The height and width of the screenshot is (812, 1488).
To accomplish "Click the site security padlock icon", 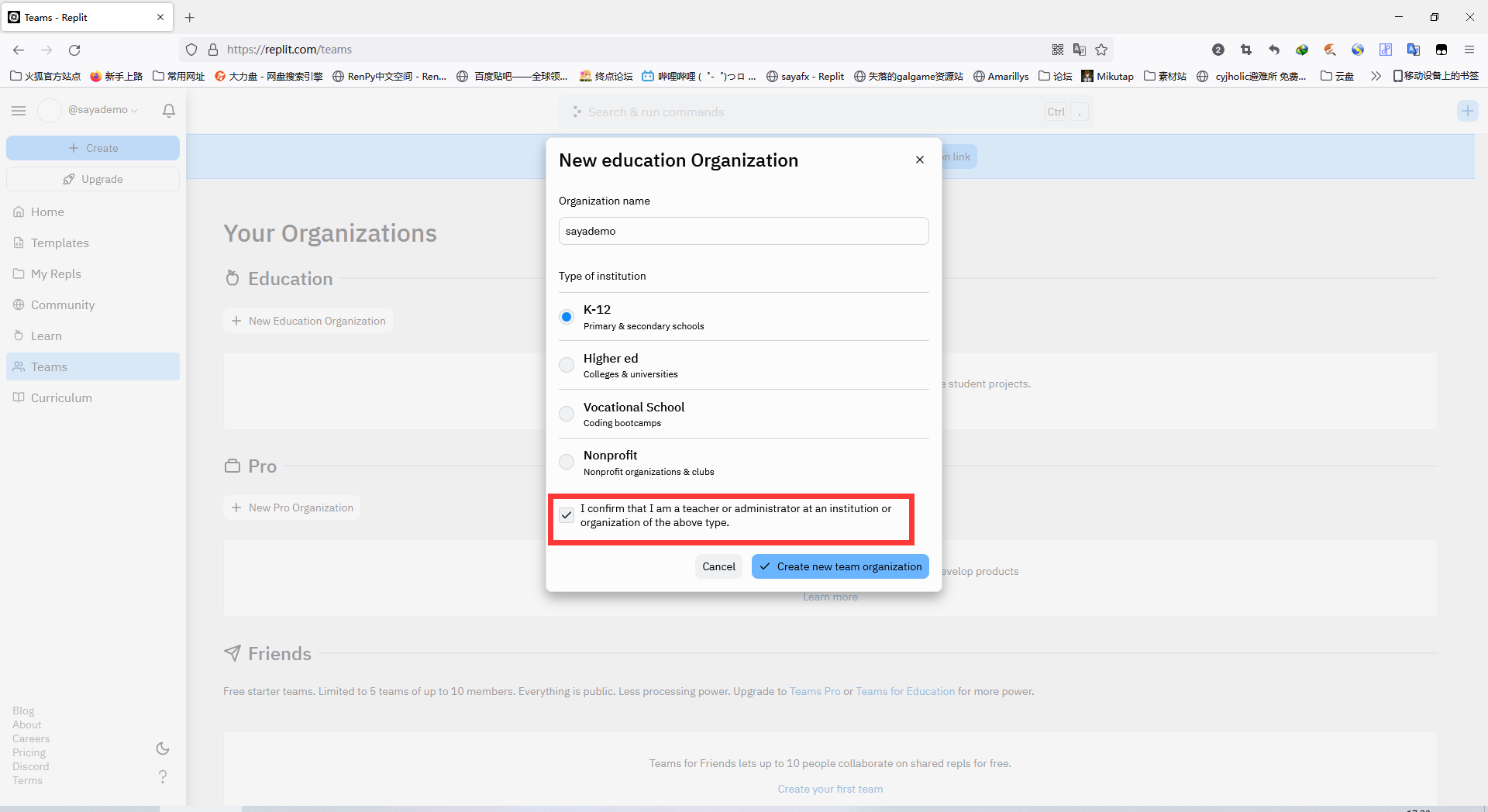I will click(x=213, y=50).
